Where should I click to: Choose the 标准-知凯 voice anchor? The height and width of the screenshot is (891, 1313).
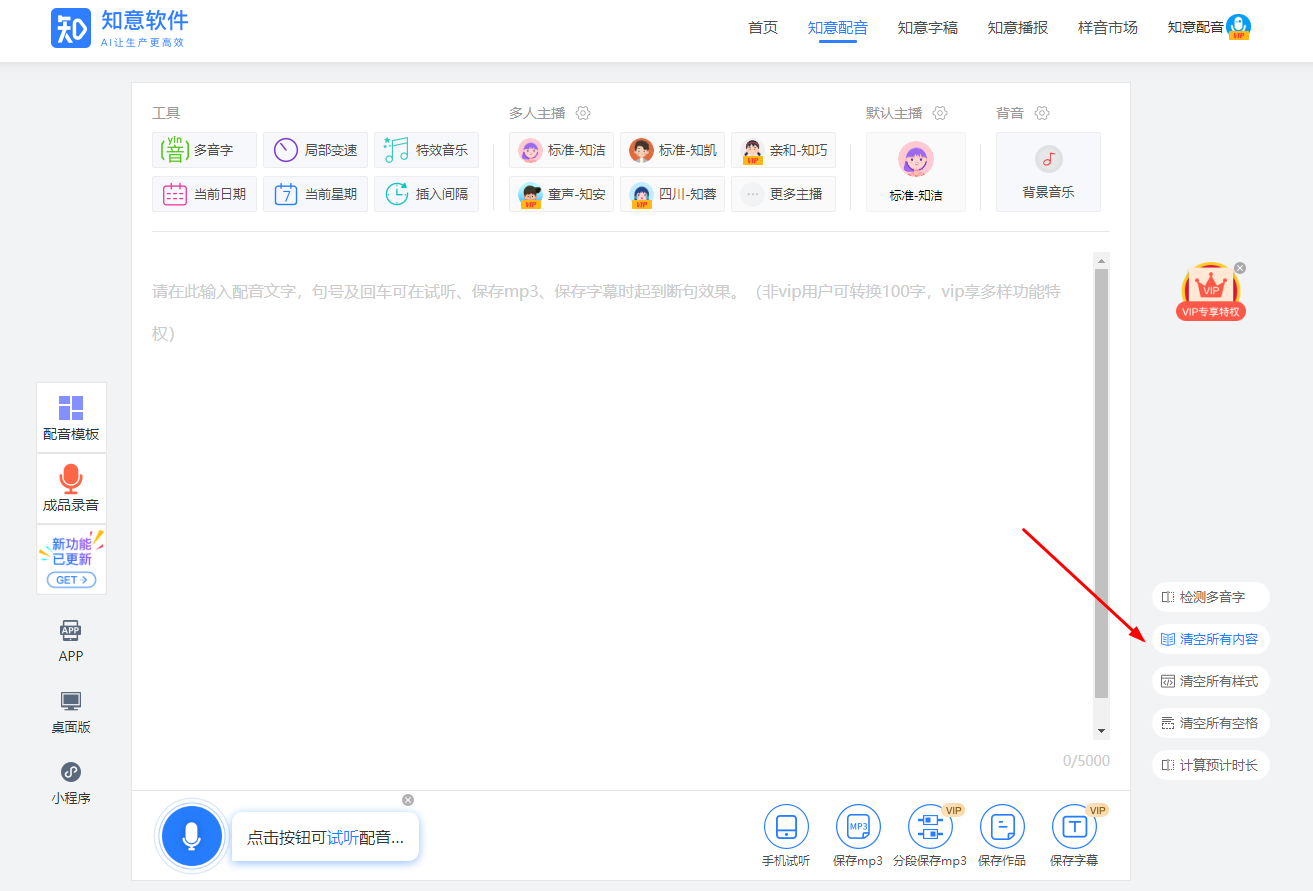click(x=673, y=150)
